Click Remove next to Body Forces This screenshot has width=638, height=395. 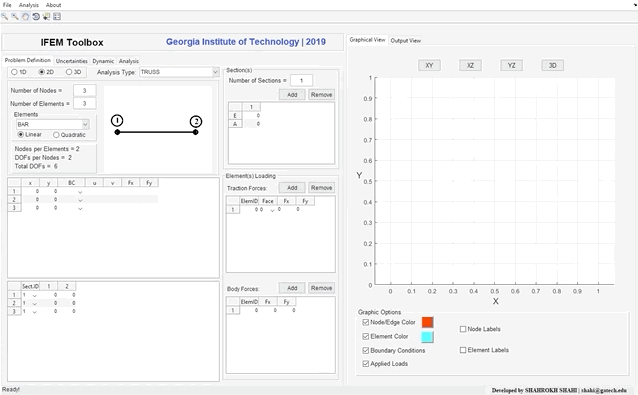click(321, 288)
